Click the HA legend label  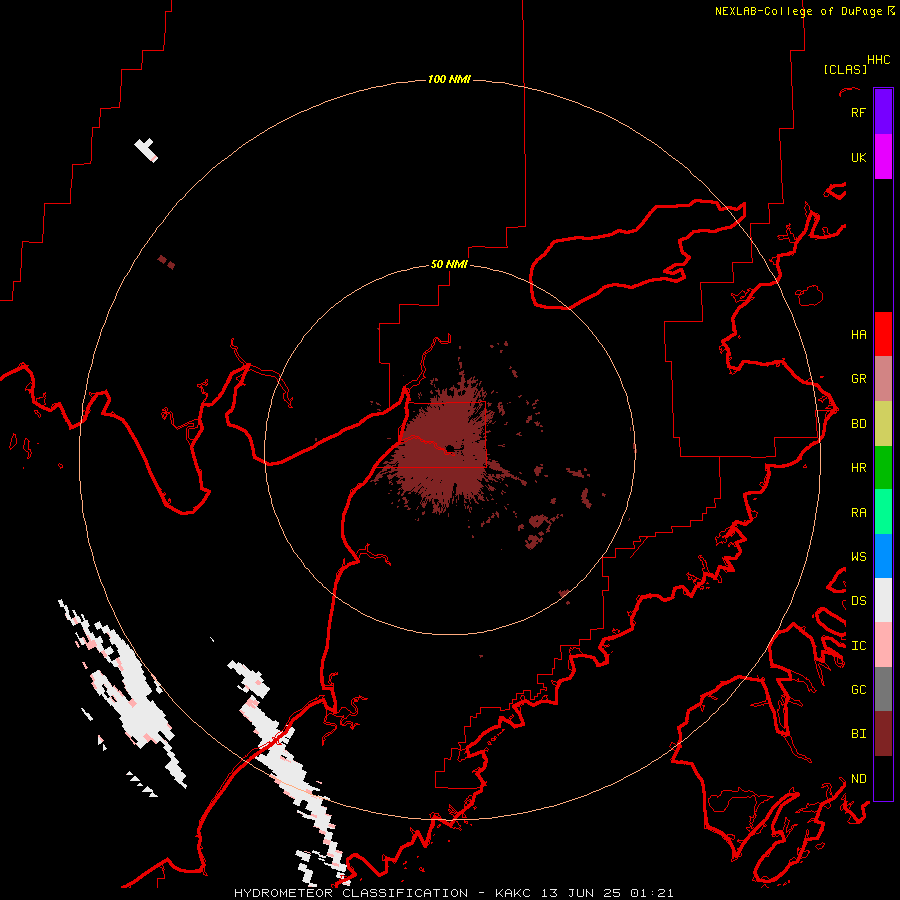(858, 335)
